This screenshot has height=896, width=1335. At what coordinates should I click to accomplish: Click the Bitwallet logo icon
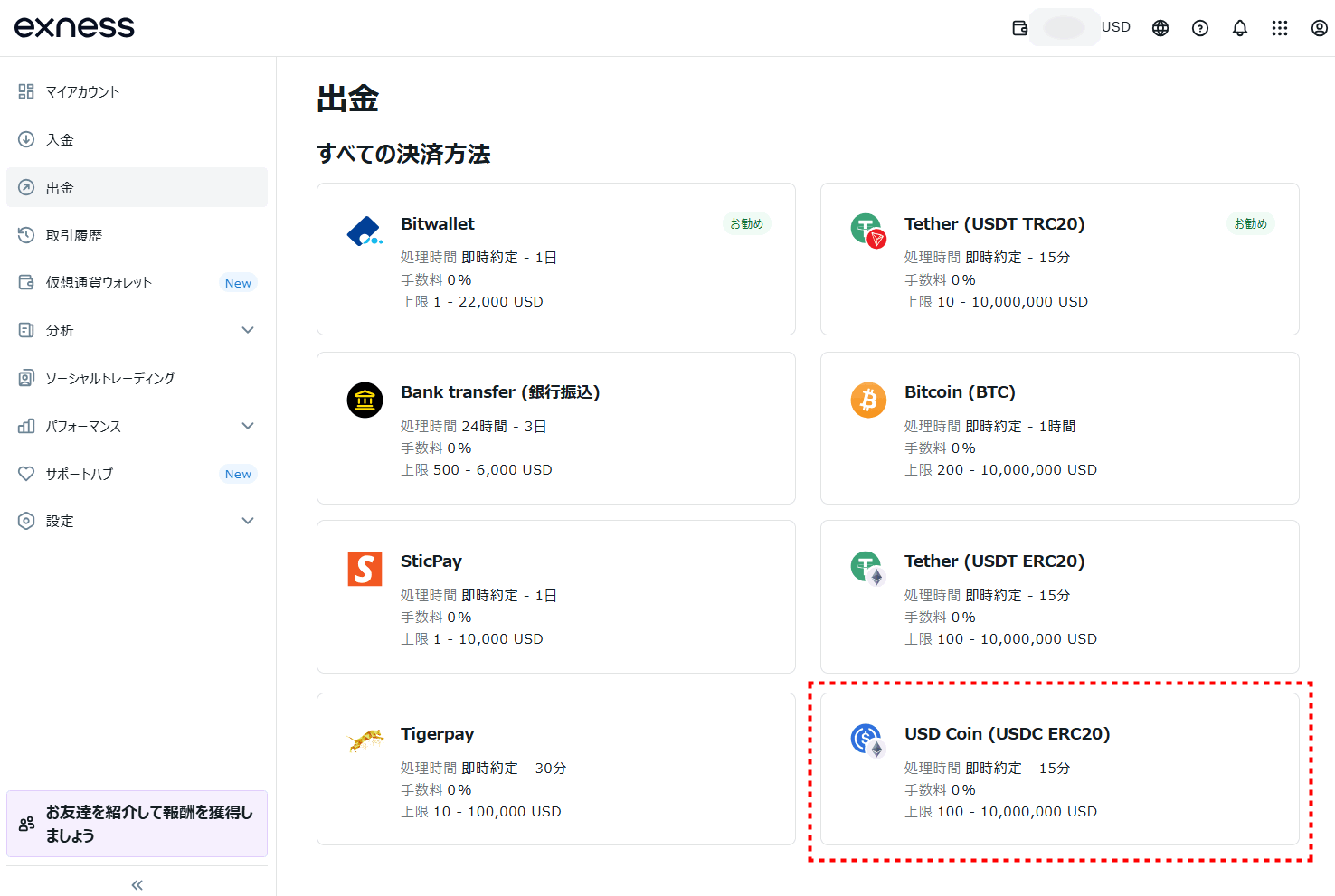(365, 231)
